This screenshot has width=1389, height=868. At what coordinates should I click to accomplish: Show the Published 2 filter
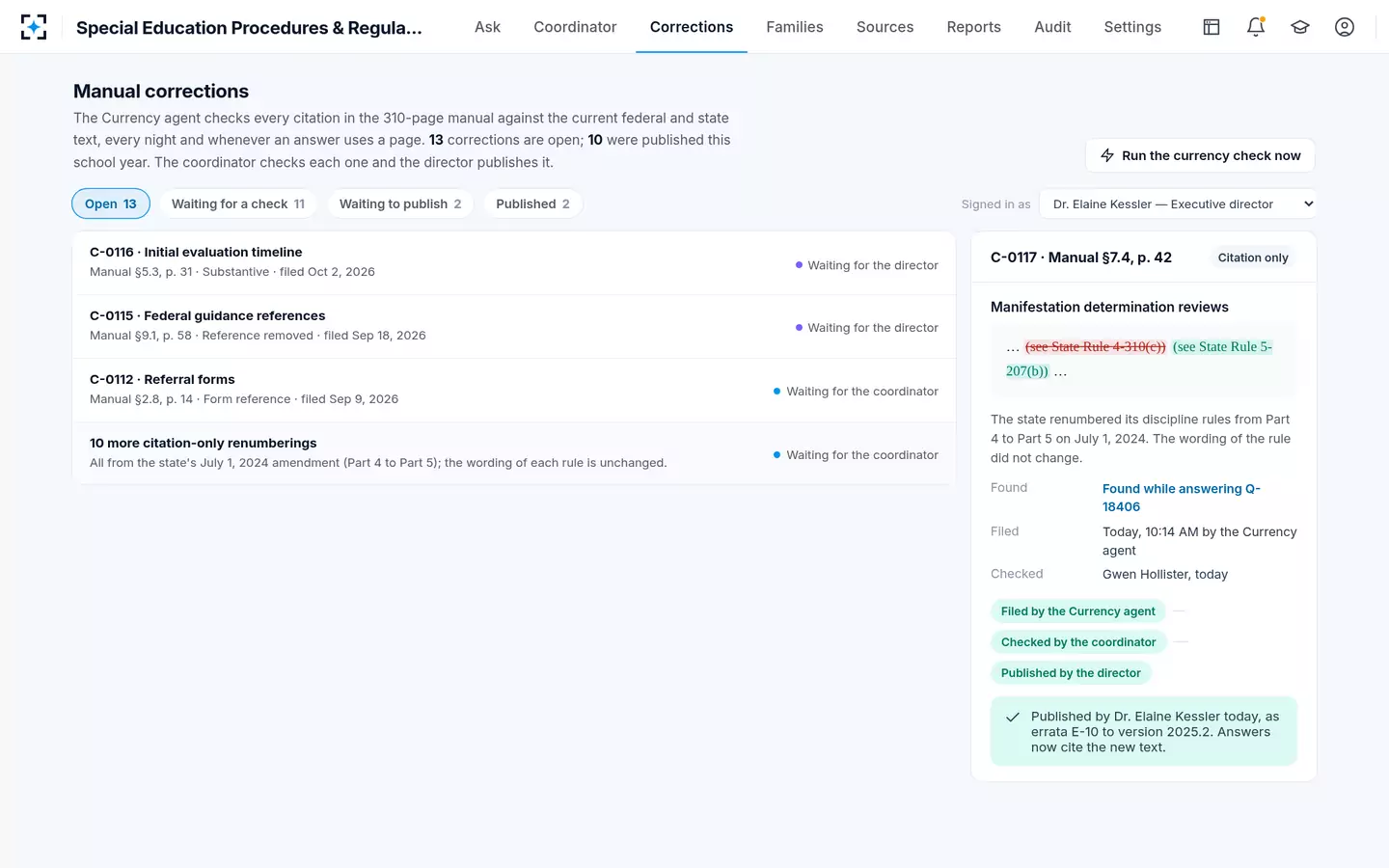click(x=532, y=203)
